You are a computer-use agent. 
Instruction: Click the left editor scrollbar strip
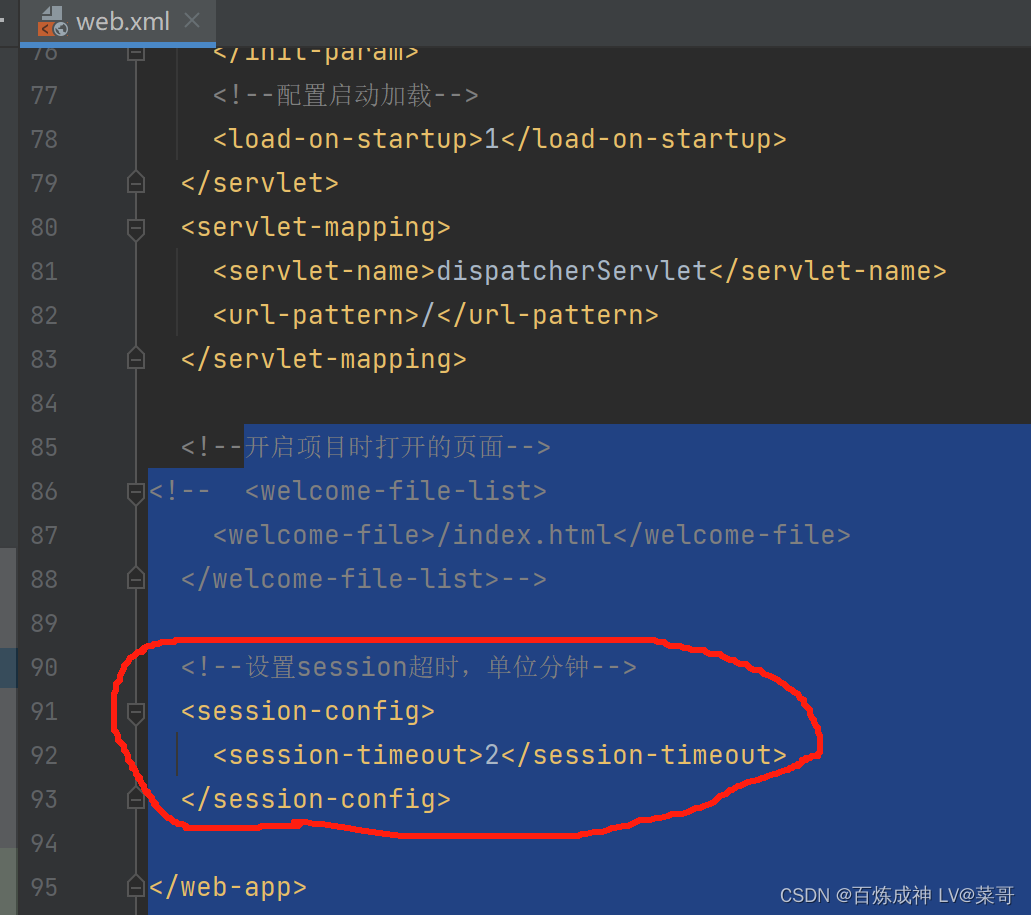(x=7, y=600)
